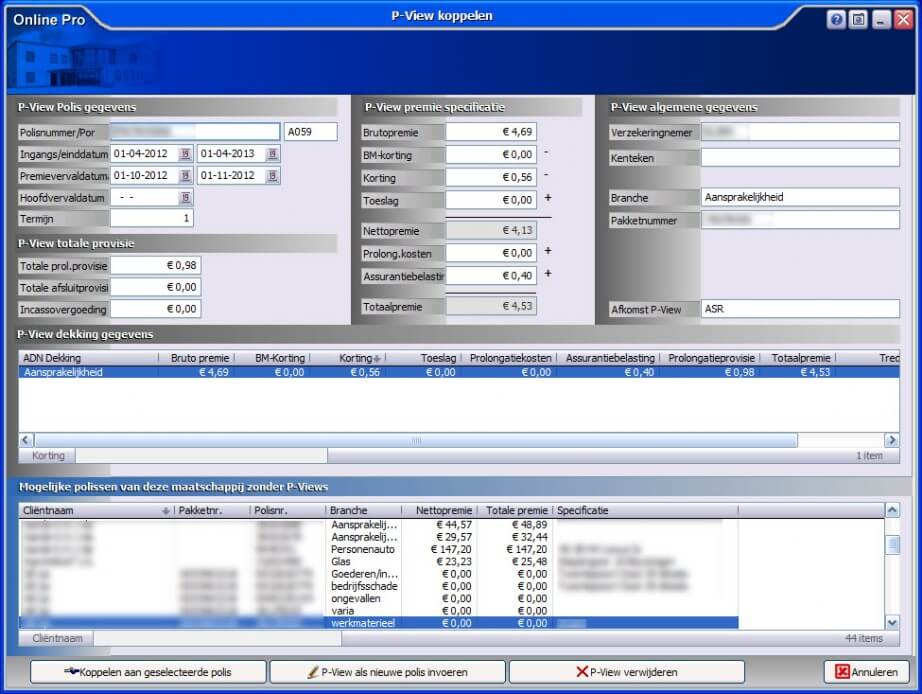This screenshot has height=694, width=922.
Task: Focus the Kenteken field
Action: (x=800, y=158)
